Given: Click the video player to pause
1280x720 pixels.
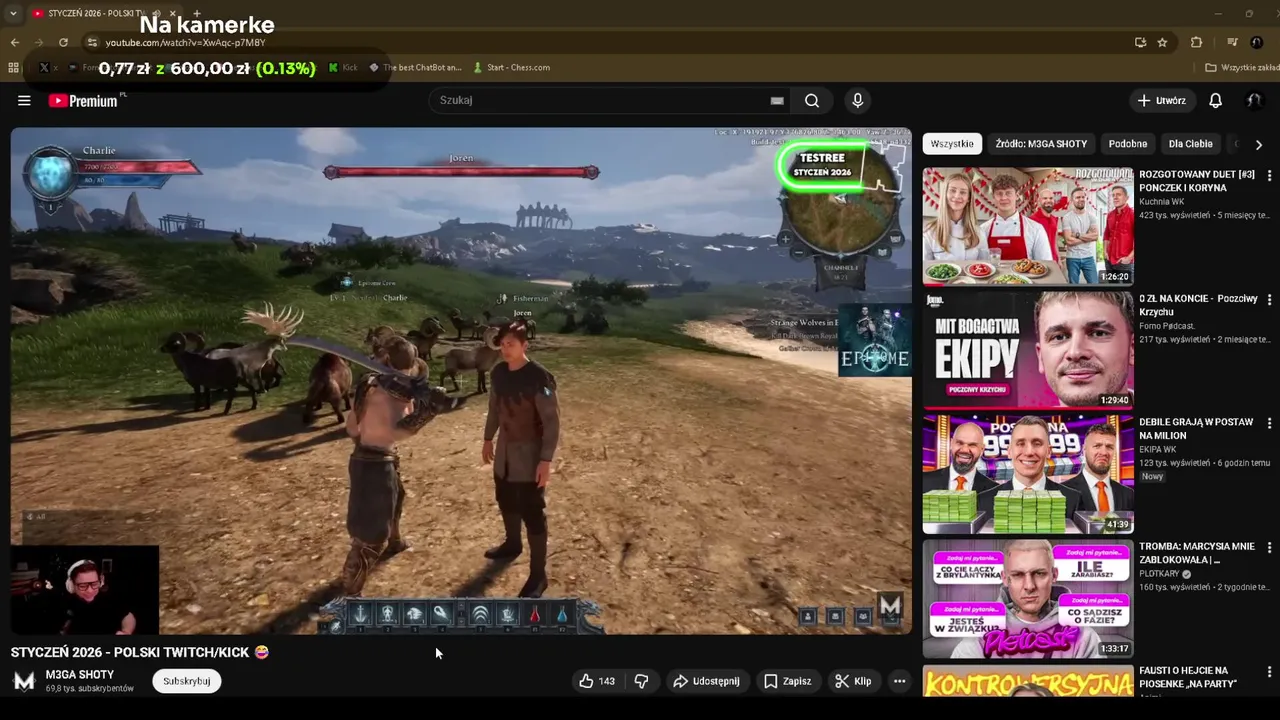Looking at the screenshot, I should tap(461, 380).
